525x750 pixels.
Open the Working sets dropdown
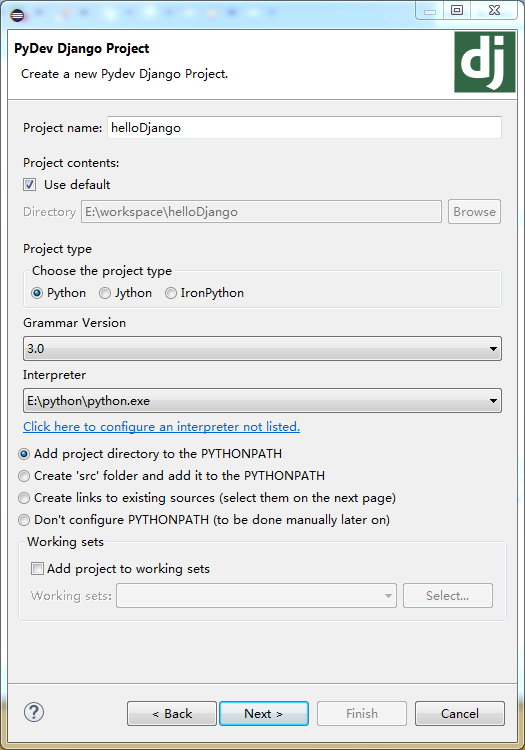(256, 596)
